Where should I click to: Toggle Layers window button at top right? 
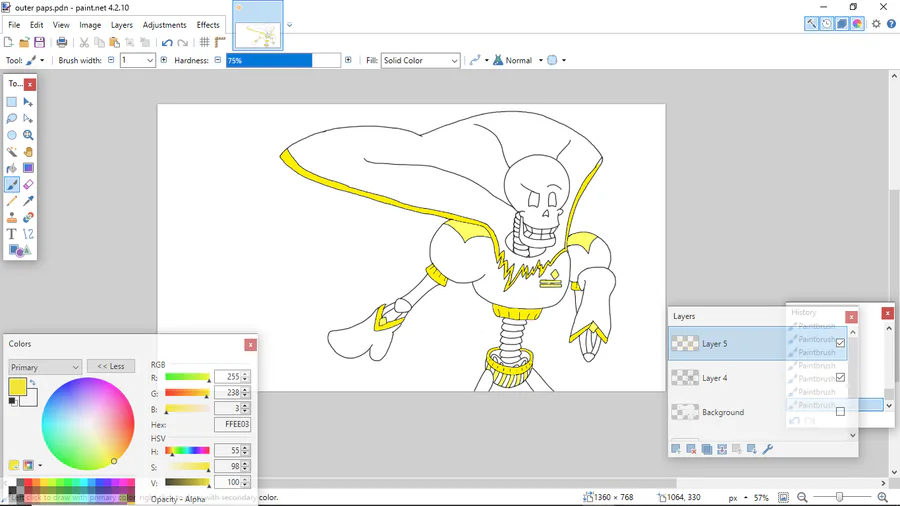click(841, 24)
